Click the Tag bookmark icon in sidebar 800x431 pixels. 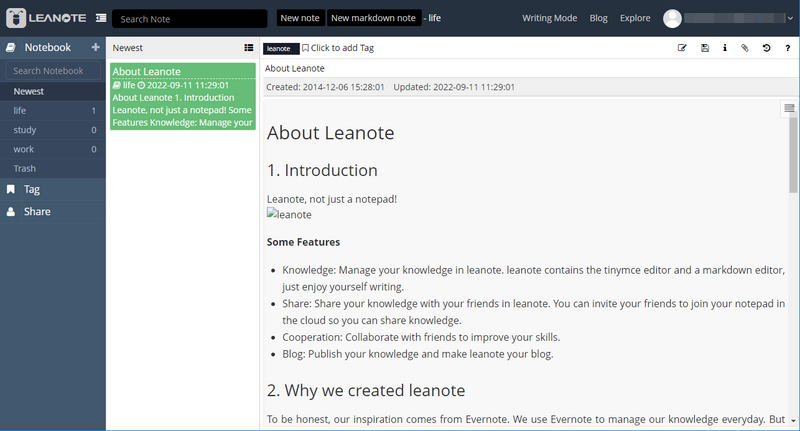point(11,189)
